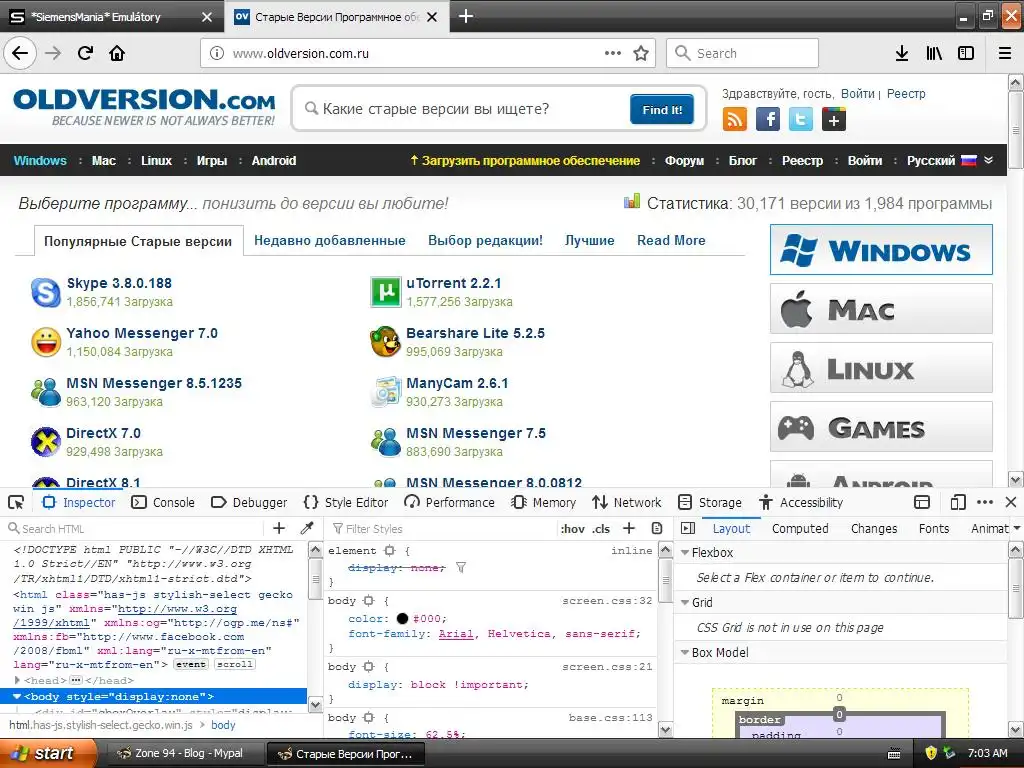1024x768 pixels.
Task: Add a new CSS rule with plus
Action: click(x=629, y=528)
